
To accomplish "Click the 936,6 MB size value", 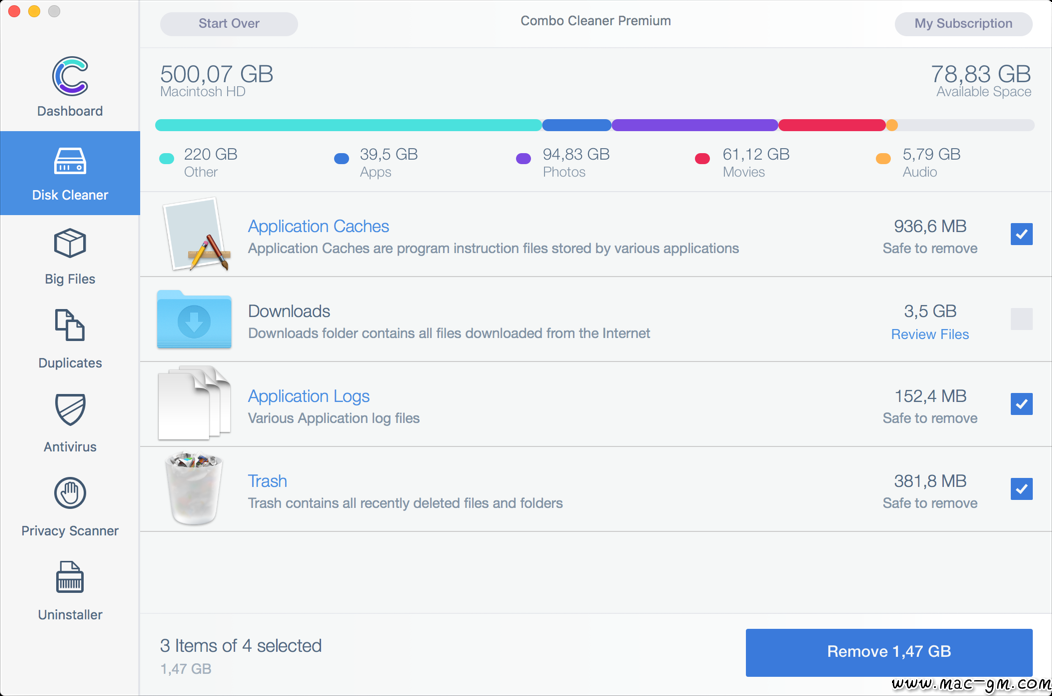I will point(930,226).
